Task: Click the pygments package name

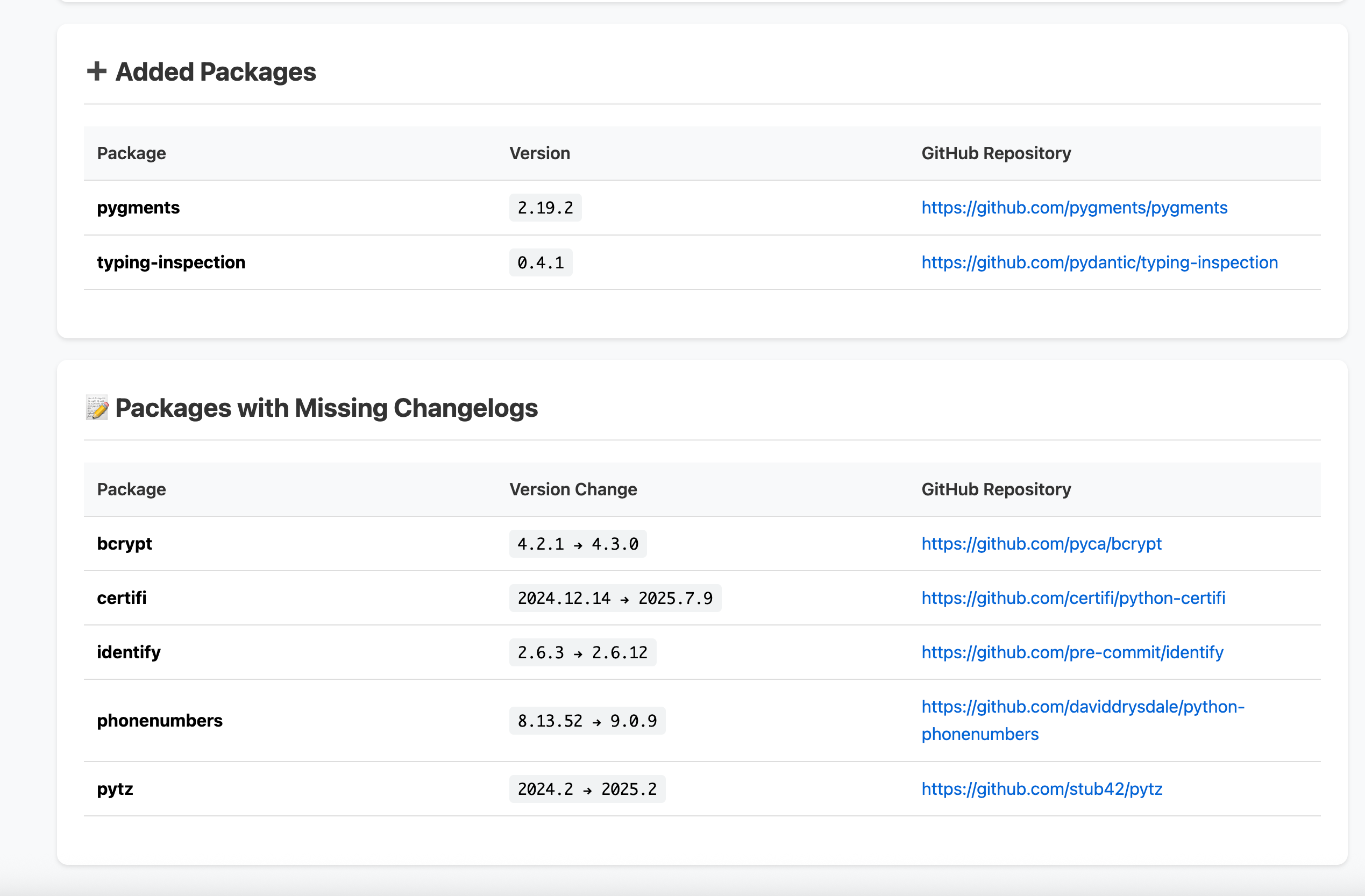Action: pyautogui.click(x=138, y=208)
